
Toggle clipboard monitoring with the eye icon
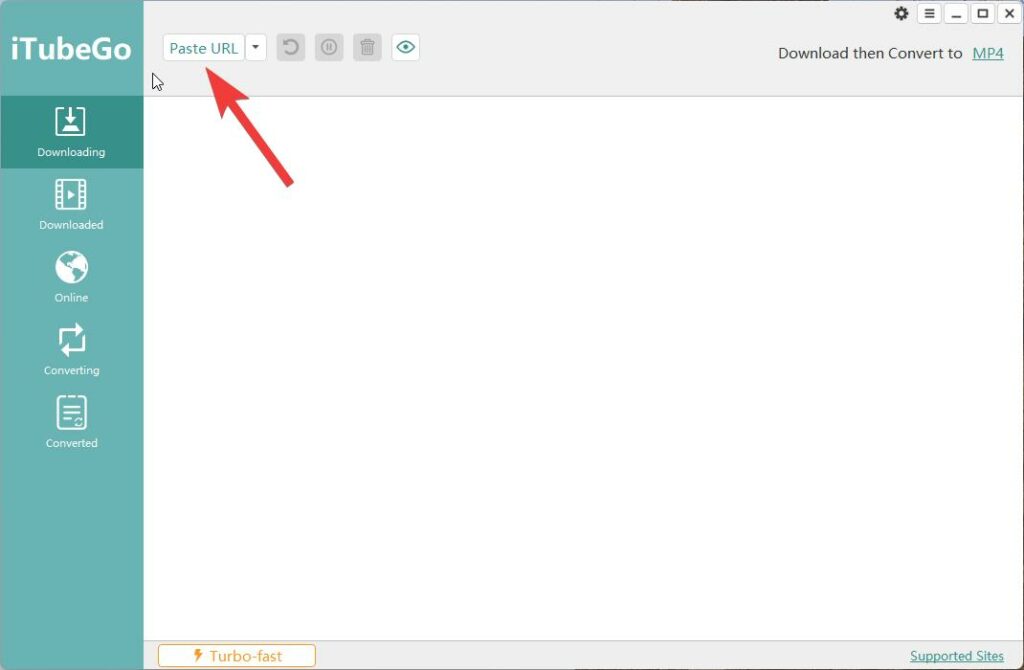[x=405, y=46]
